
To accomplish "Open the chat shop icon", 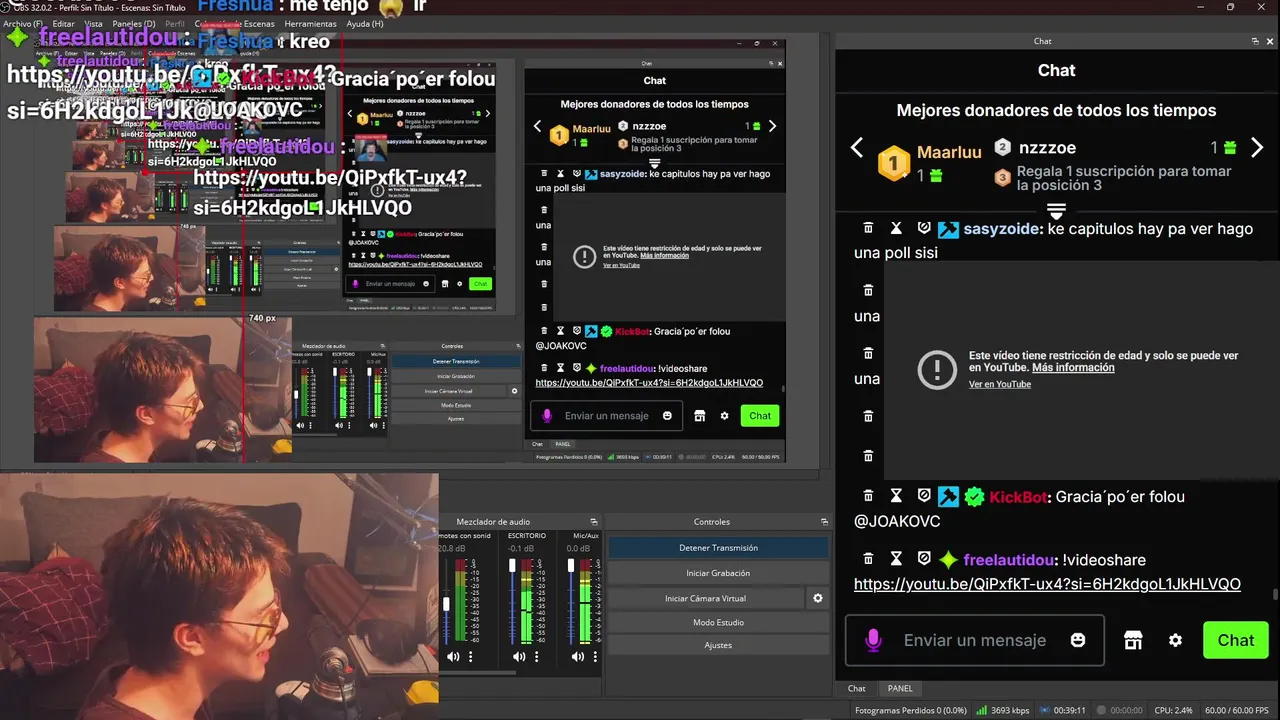I will point(1133,640).
